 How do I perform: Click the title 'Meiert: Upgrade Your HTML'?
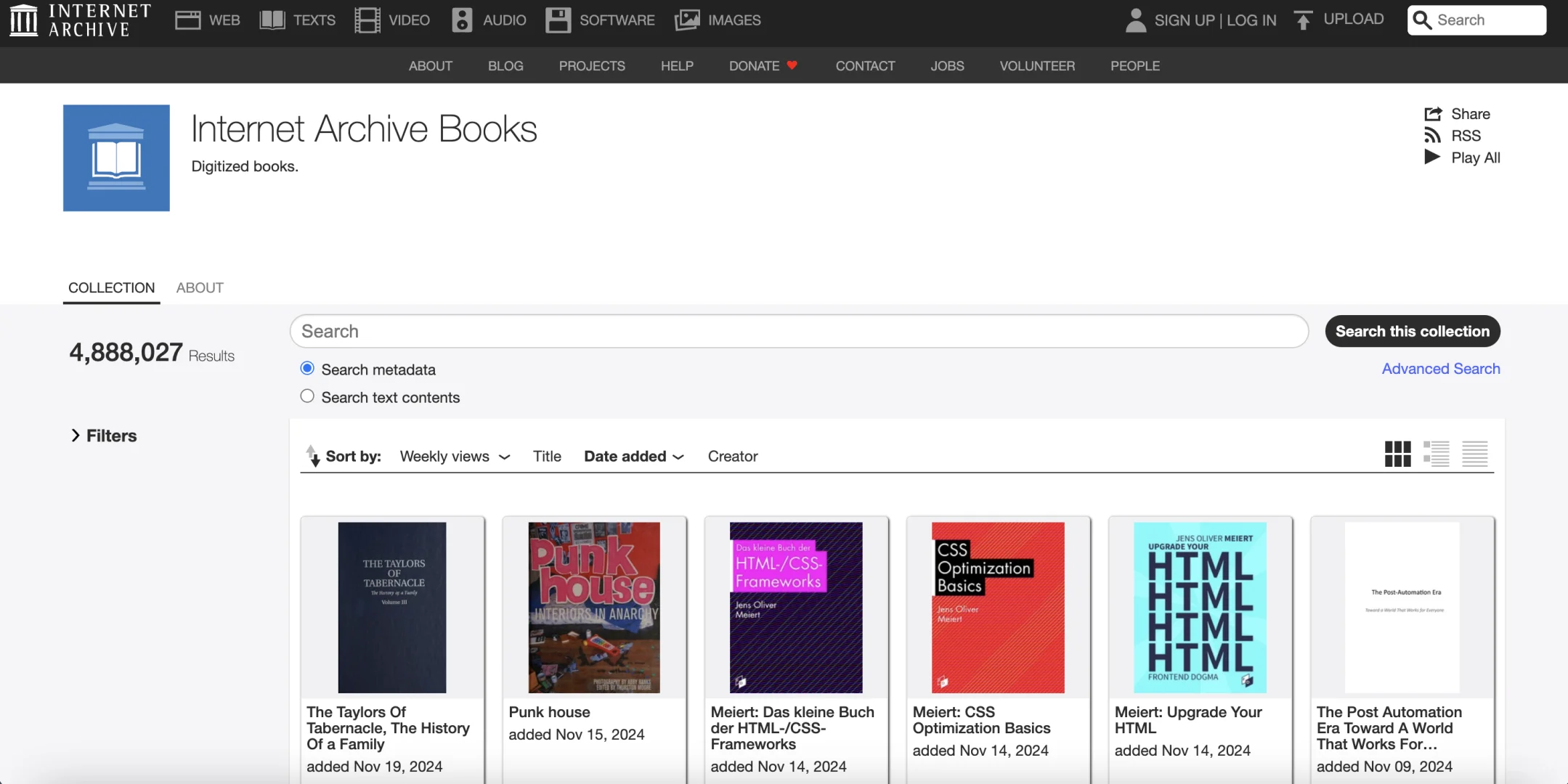pyautogui.click(x=1188, y=720)
